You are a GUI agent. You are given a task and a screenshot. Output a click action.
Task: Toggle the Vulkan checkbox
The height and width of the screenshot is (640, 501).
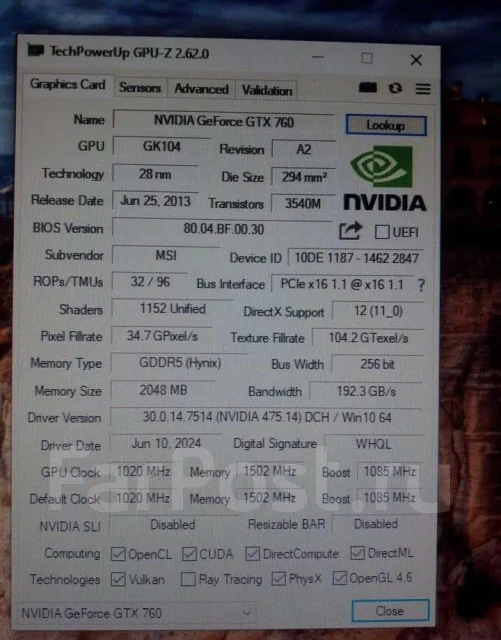(118, 580)
